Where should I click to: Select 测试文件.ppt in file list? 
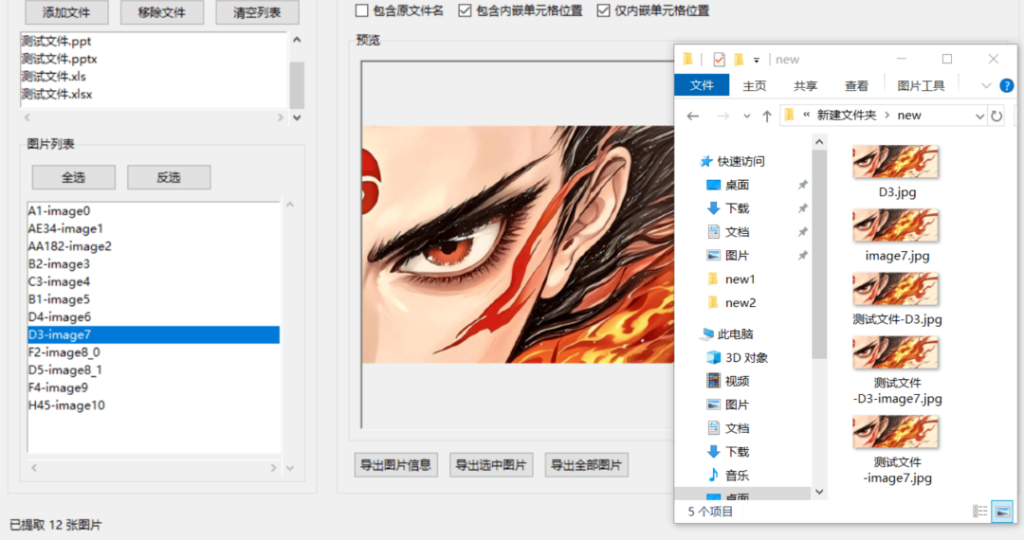(153, 41)
